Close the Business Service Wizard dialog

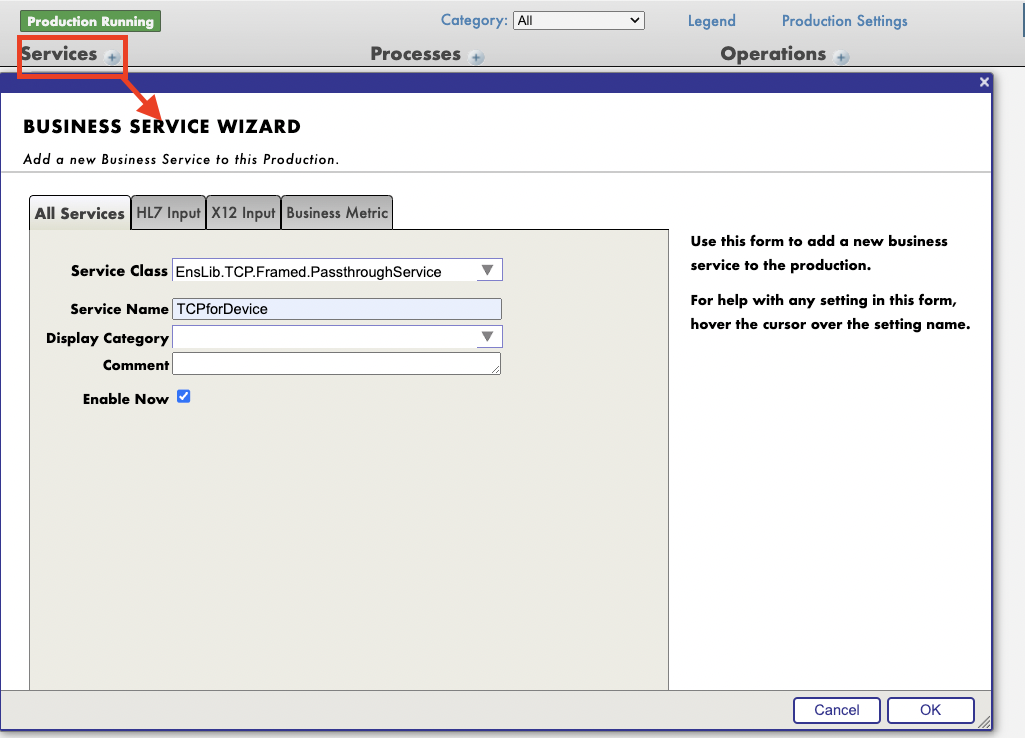[984, 83]
